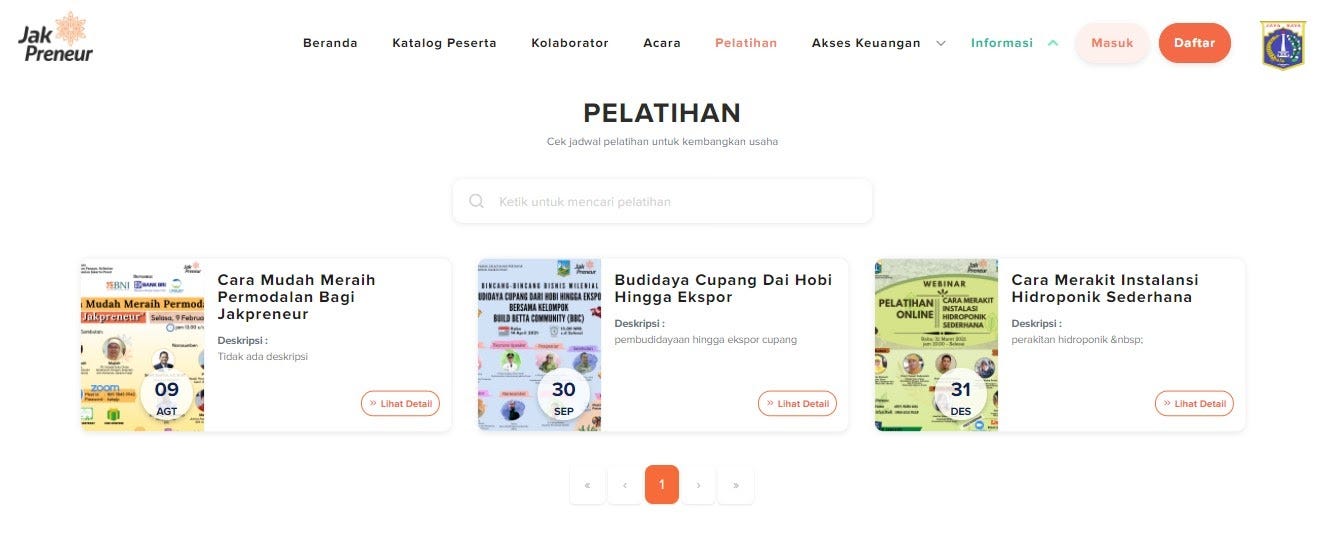Click the Masuk login button

click(x=1112, y=43)
